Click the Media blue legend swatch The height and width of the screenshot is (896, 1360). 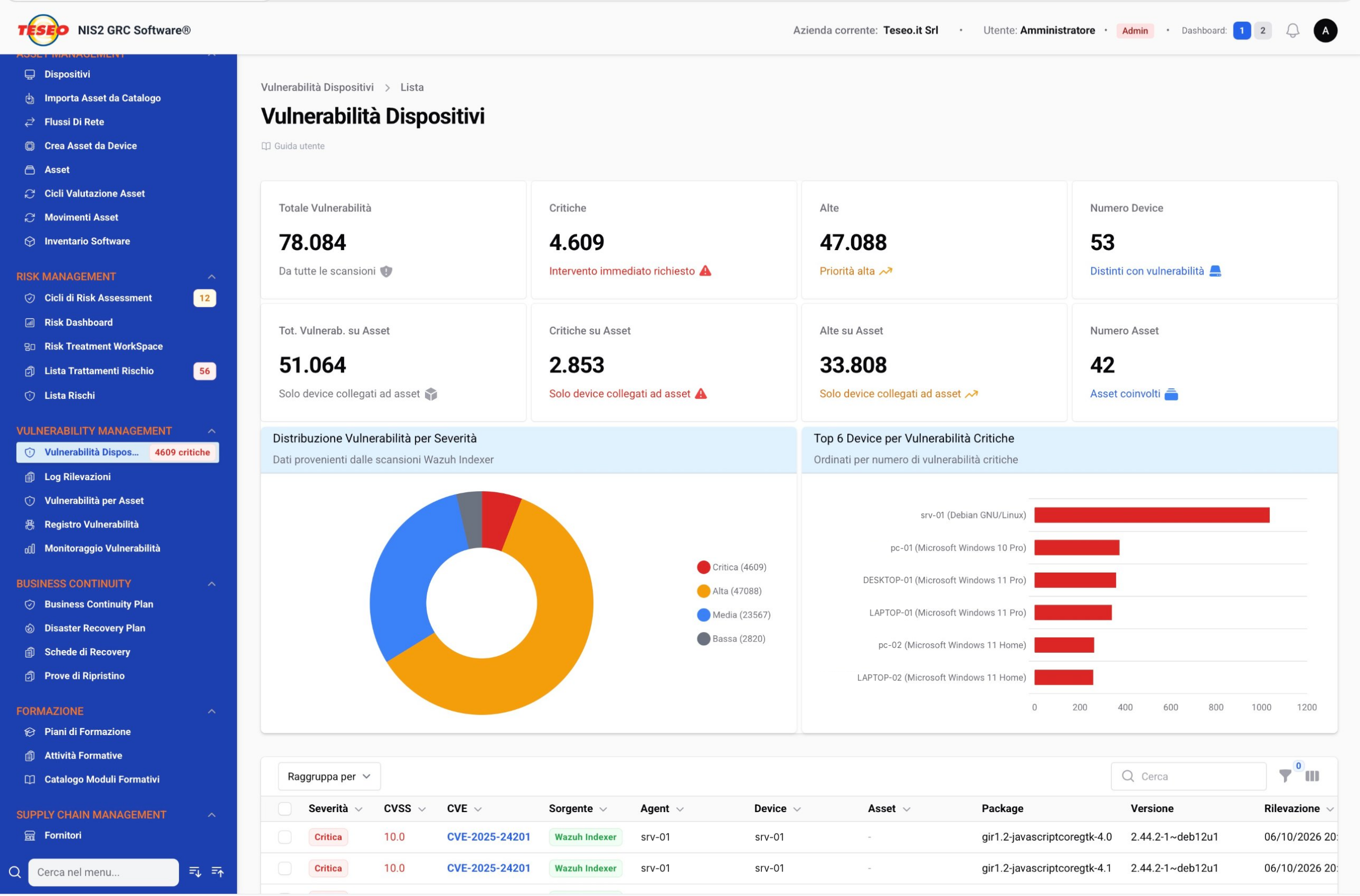[x=703, y=615]
